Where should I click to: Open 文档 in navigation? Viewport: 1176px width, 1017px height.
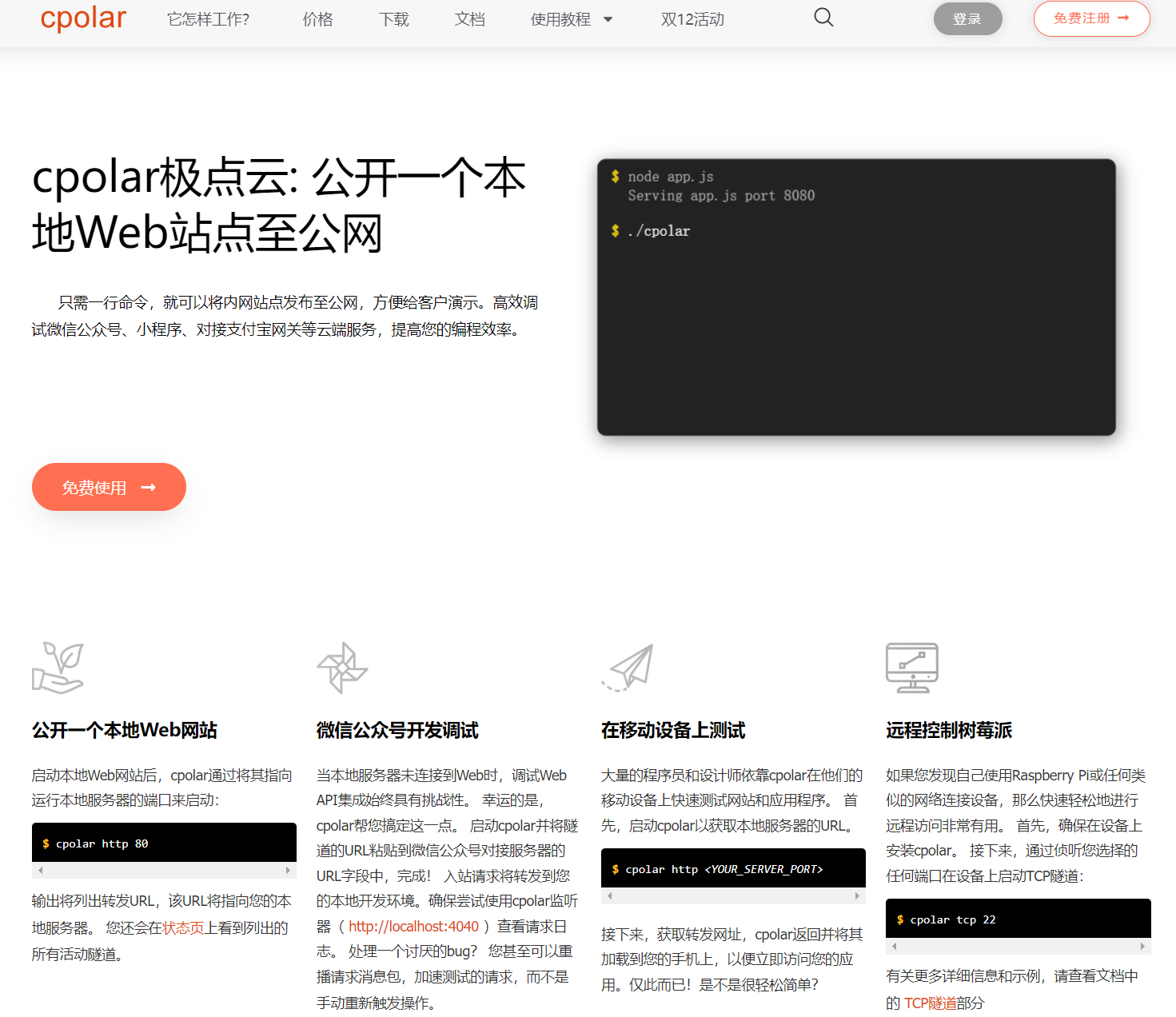[469, 19]
